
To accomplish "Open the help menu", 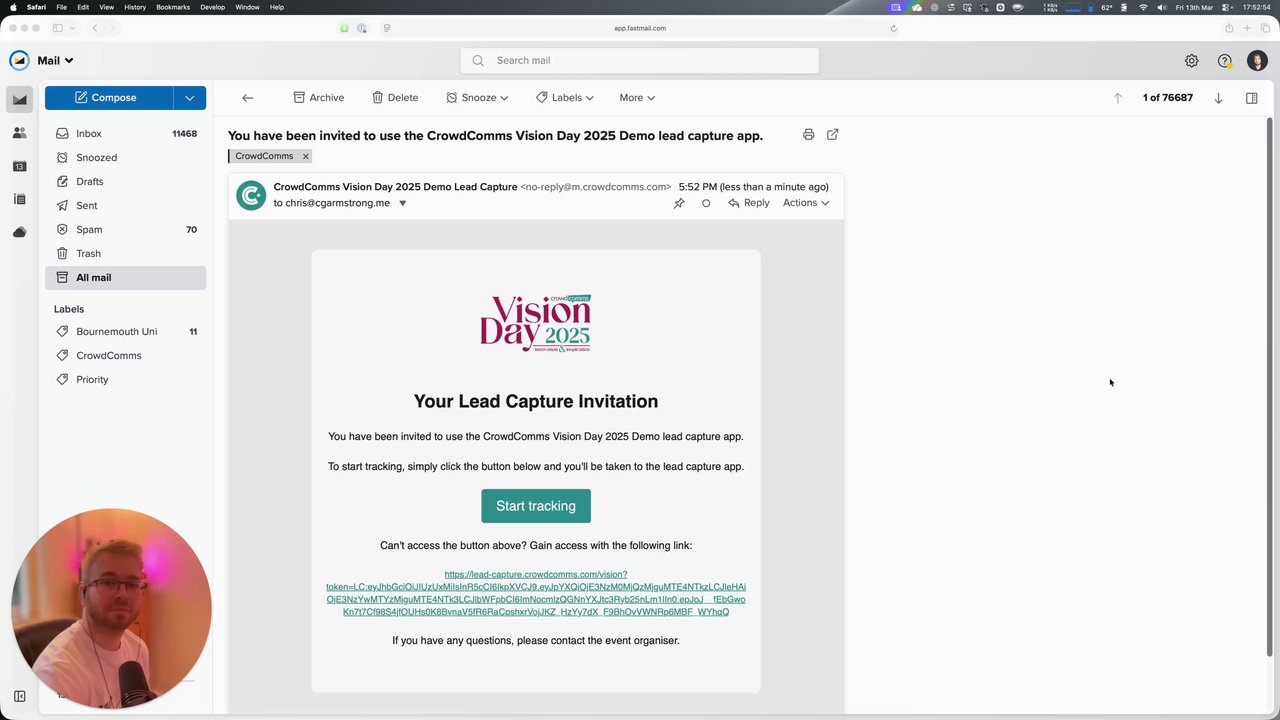I will coord(1224,61).
